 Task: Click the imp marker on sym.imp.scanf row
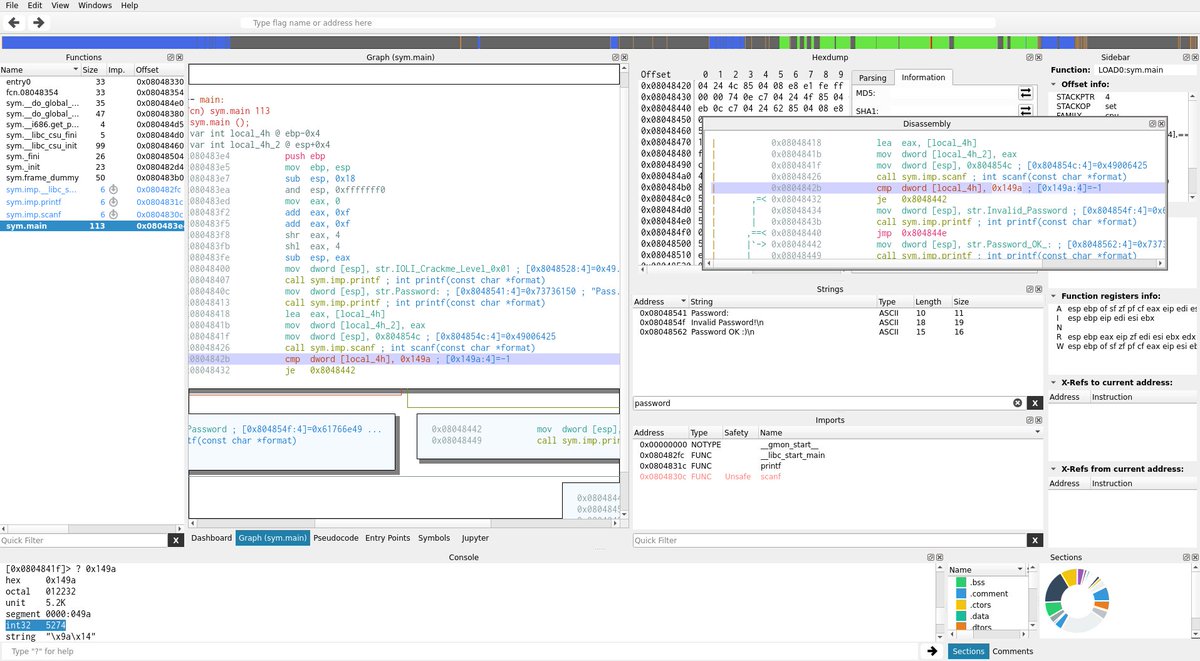point(114,215)
